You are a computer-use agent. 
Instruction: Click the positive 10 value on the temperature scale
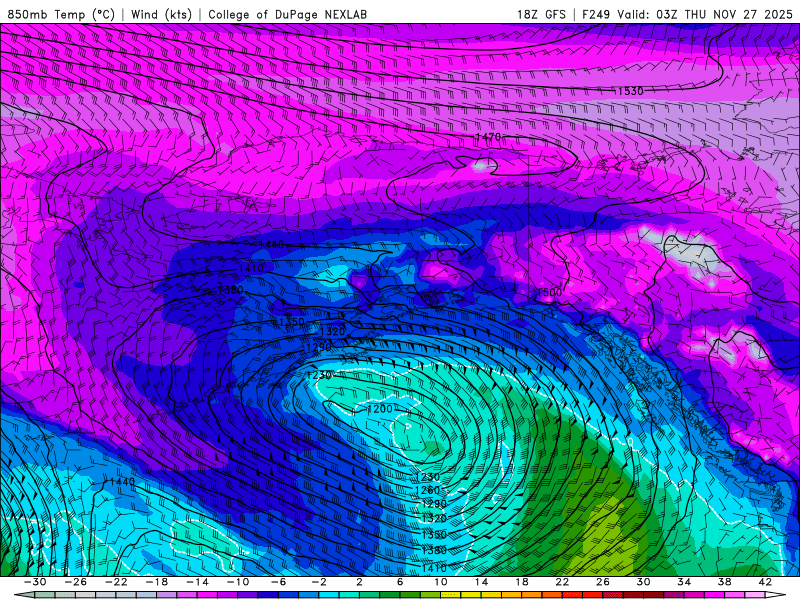coord(441,582)
